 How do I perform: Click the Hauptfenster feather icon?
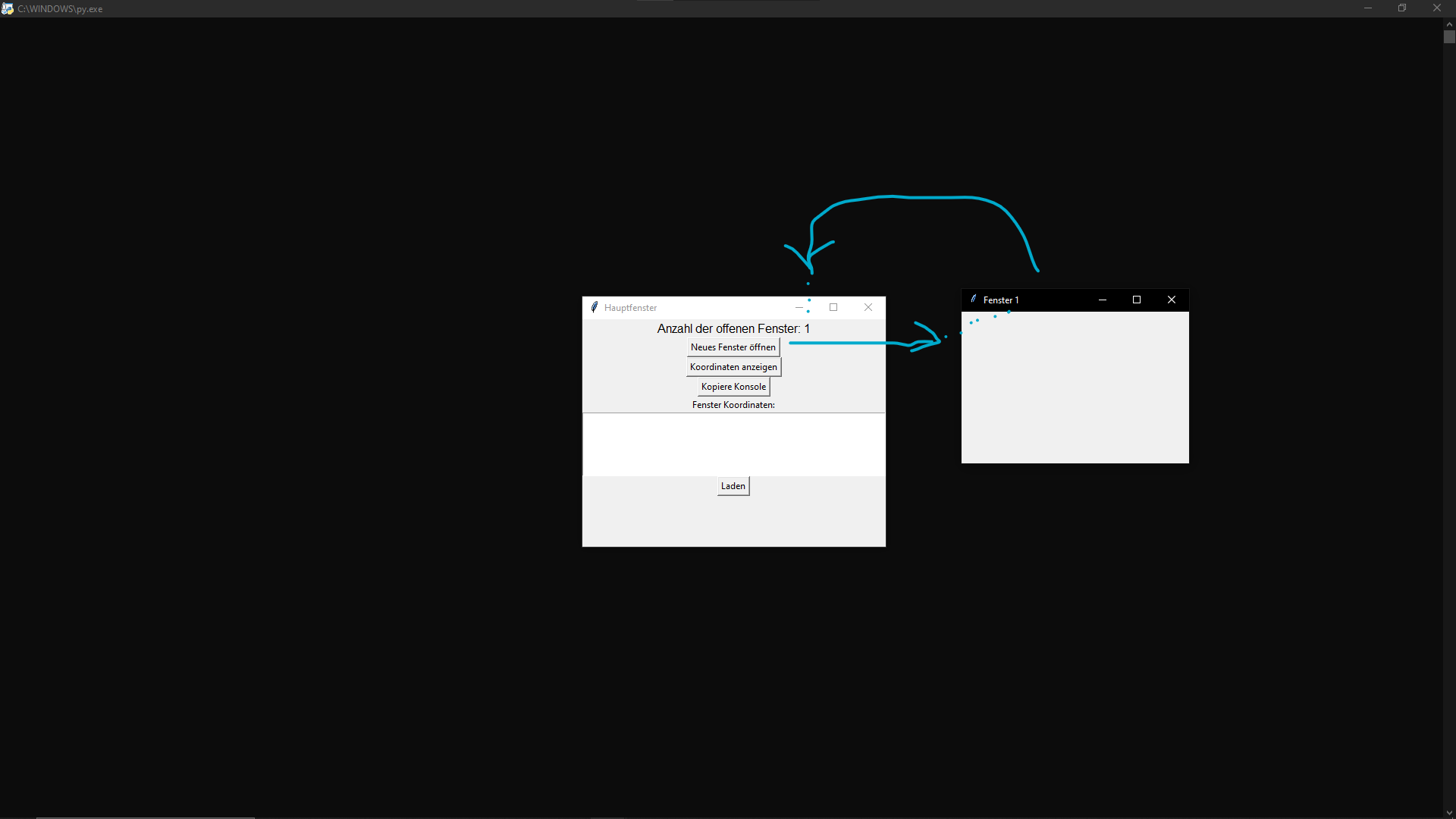[595, 307]
